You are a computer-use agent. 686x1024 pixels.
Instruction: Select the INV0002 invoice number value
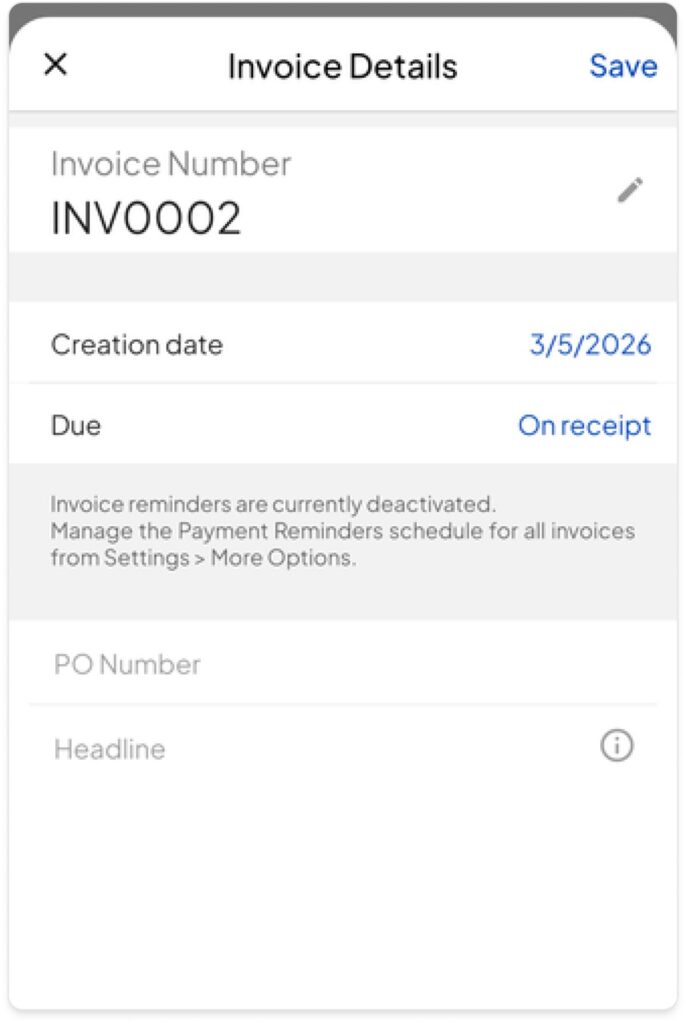click(146, 219)
